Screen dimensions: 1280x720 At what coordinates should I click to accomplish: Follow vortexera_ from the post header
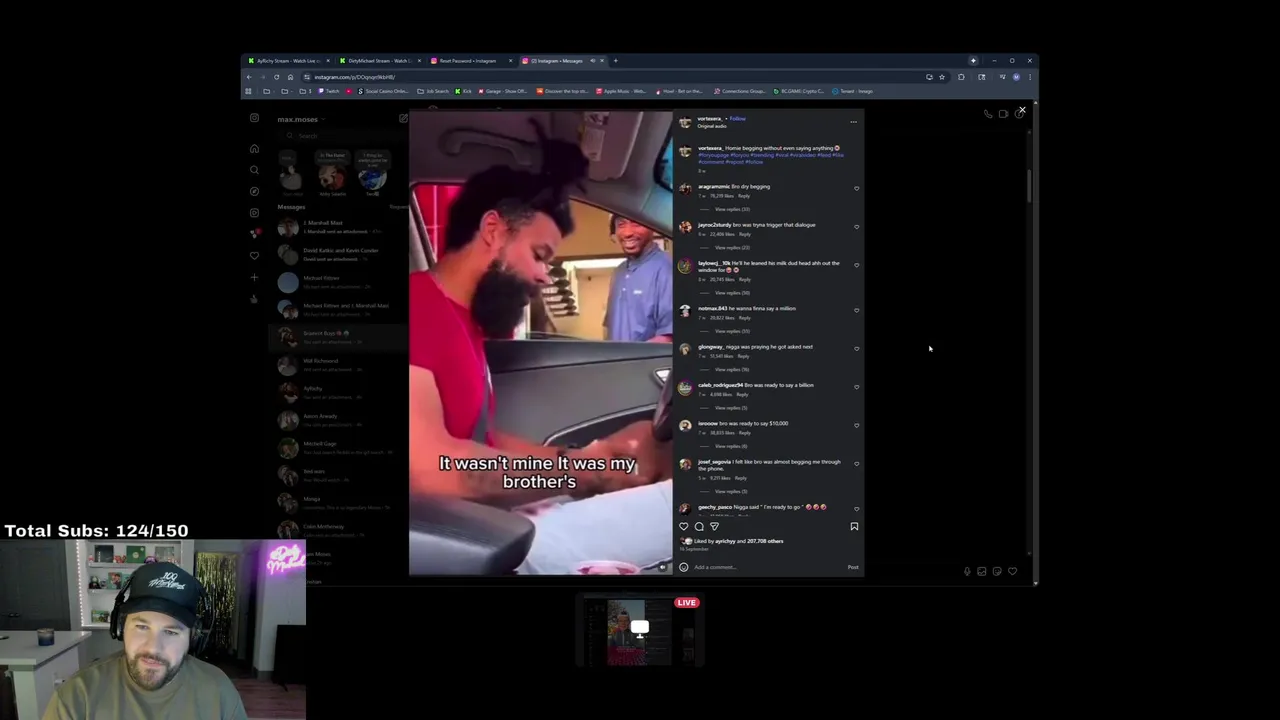coord(738,119)
